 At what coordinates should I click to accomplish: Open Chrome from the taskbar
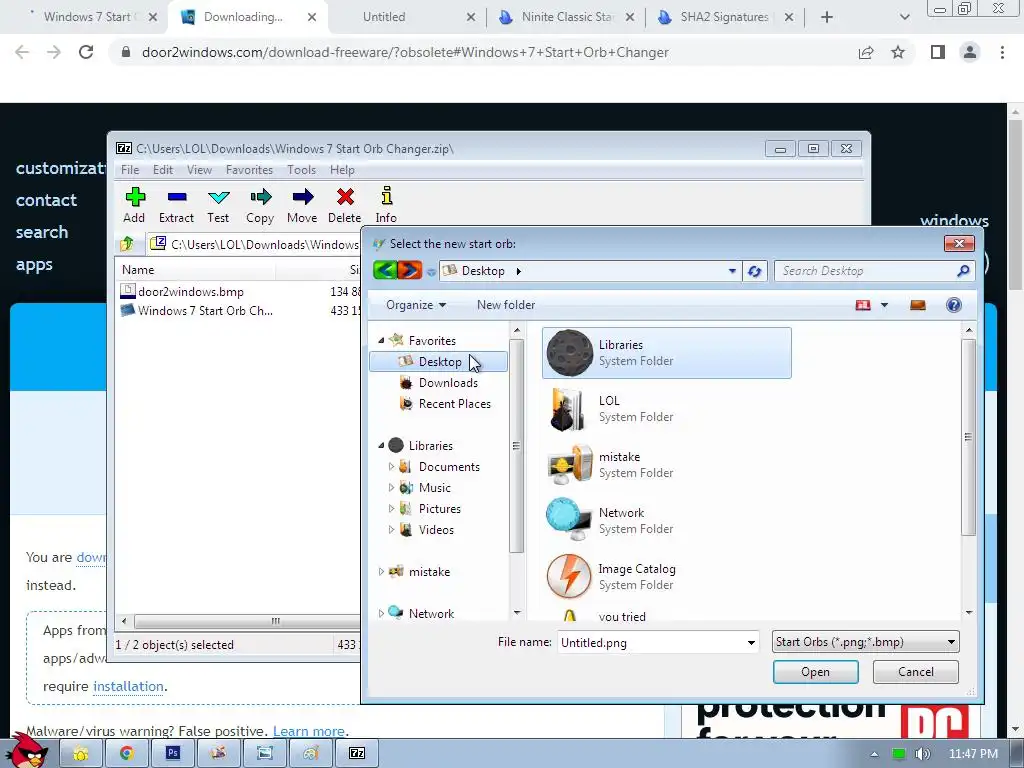pos(126,754)
